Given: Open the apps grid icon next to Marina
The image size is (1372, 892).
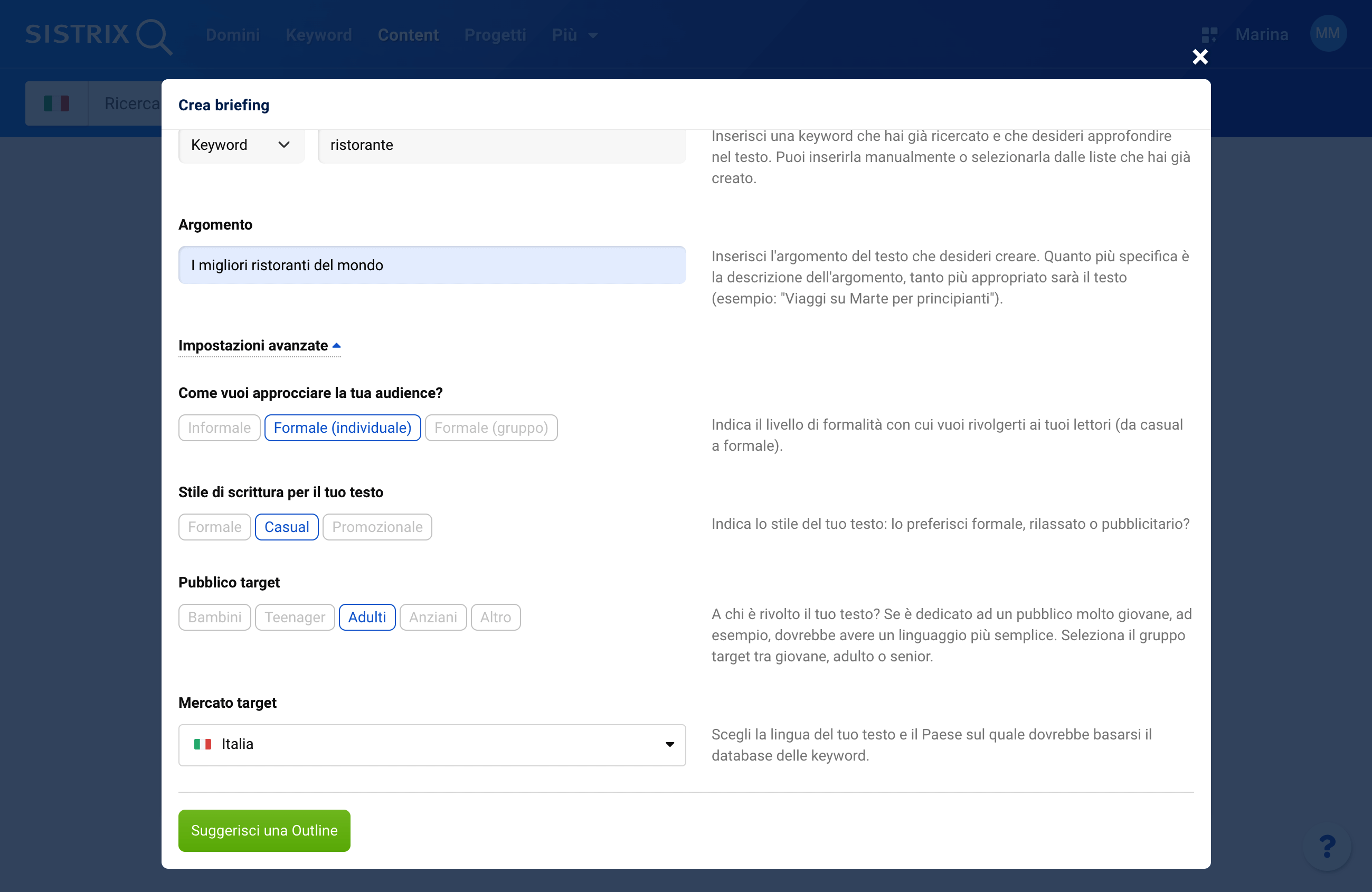Looking at the screenshot, I should tap(1209, 35).
